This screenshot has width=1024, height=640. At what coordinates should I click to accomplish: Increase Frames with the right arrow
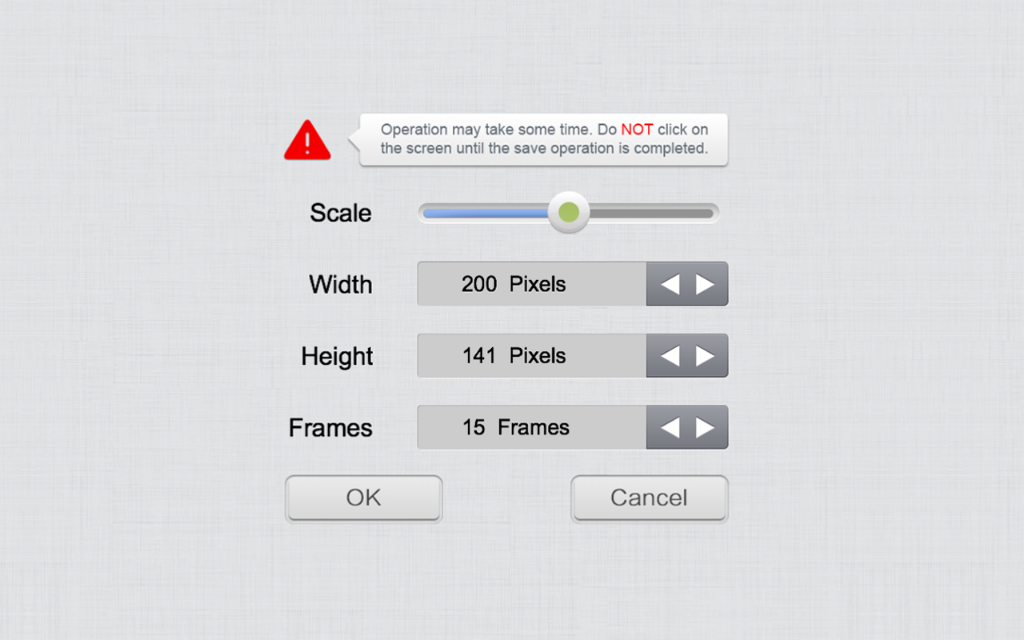705,428
